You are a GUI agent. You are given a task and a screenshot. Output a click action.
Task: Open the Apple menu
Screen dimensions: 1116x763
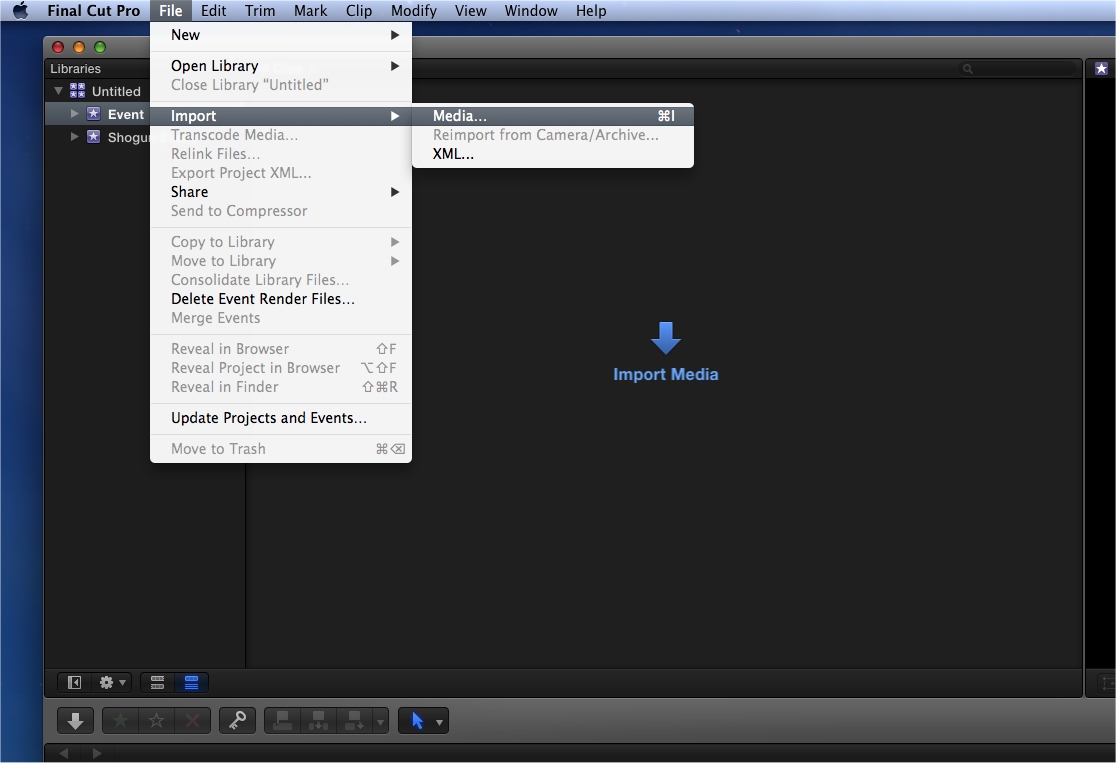pos(20,11)
